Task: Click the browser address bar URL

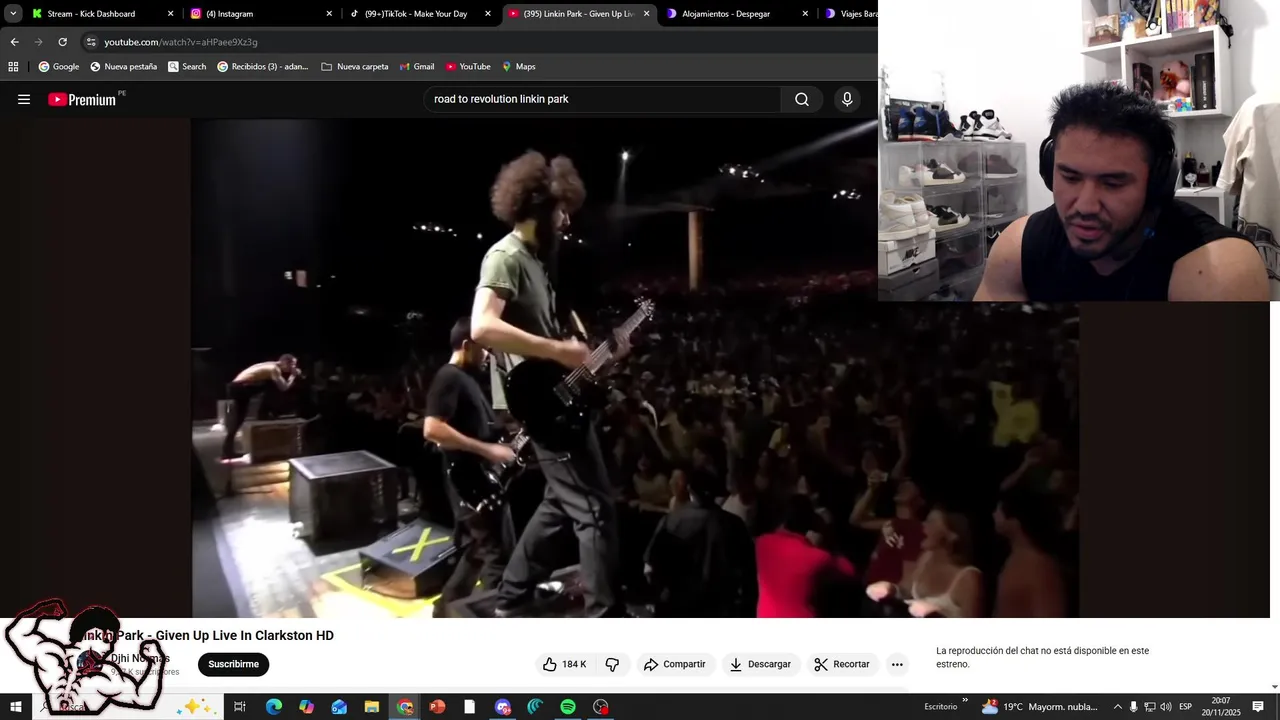Action: [x=181, y=42]
